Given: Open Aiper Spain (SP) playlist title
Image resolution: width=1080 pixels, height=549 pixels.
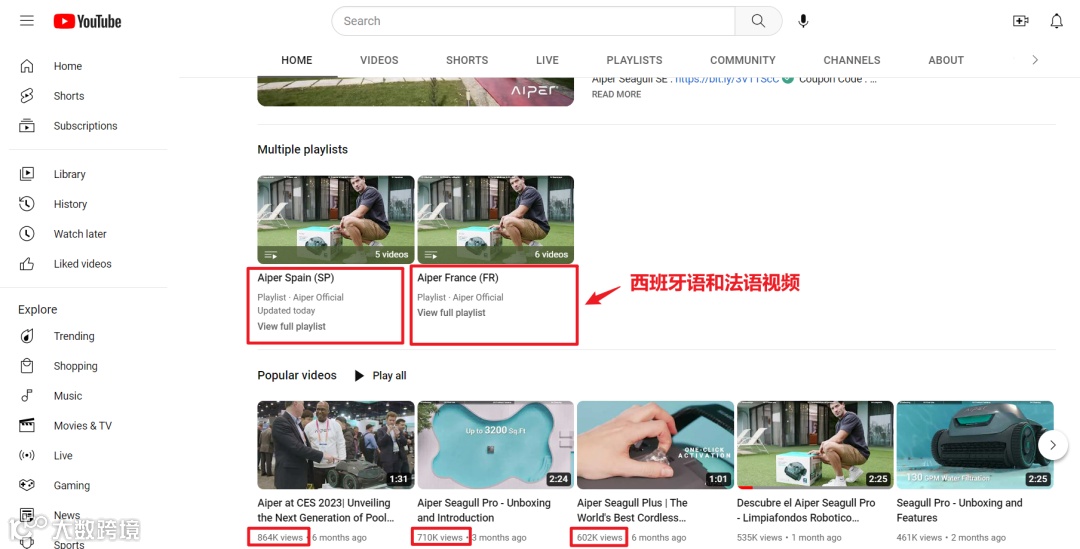Looking at the screenshot, I should pyautogui.click(x=295, y=278).
